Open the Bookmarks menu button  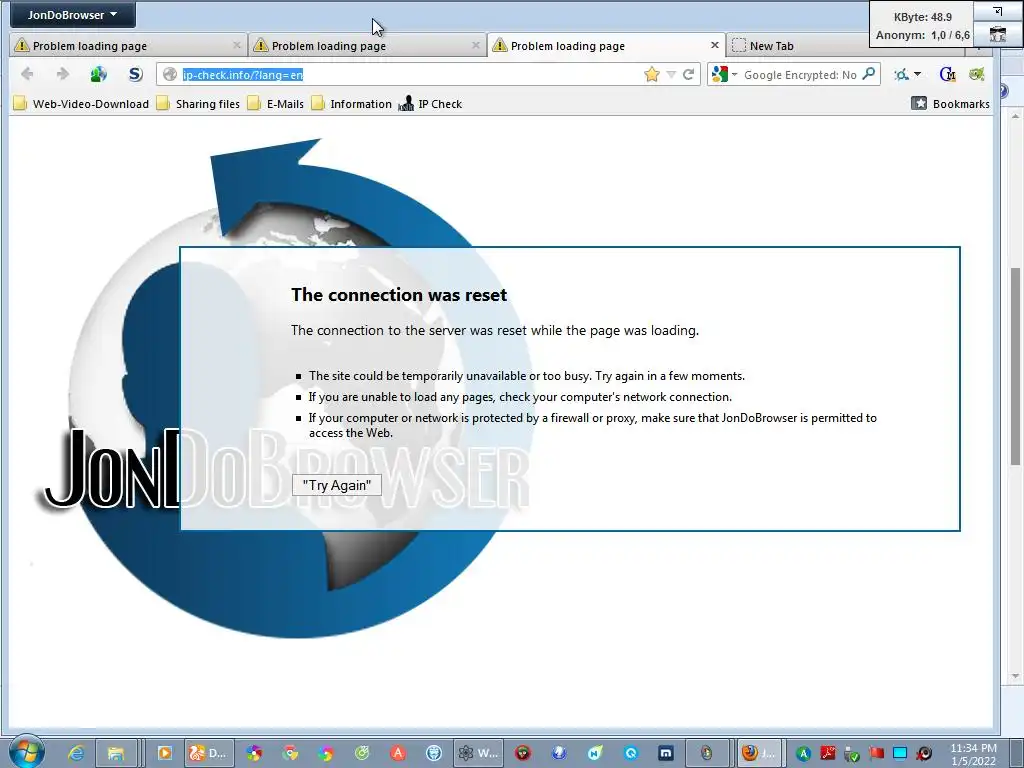(x=951, y=103)
